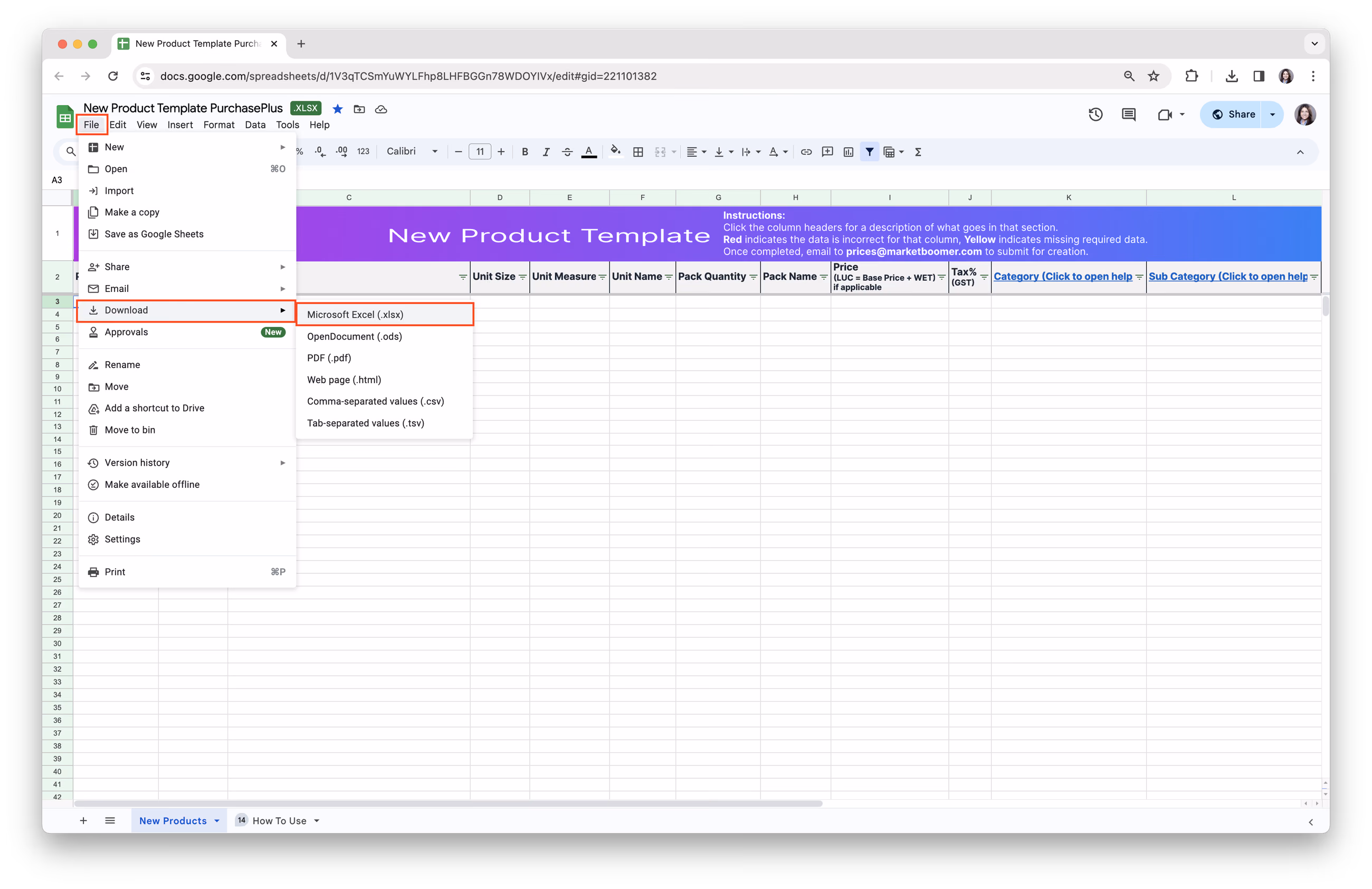
Task: Start a meeting with camera icon
Action: pos(1165,114)
